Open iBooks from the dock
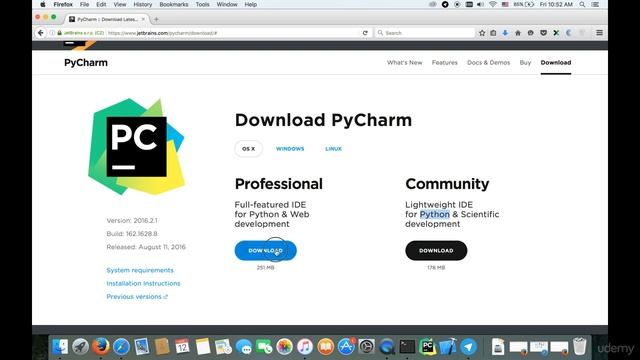The image size is (640, 360). (325, 347)
